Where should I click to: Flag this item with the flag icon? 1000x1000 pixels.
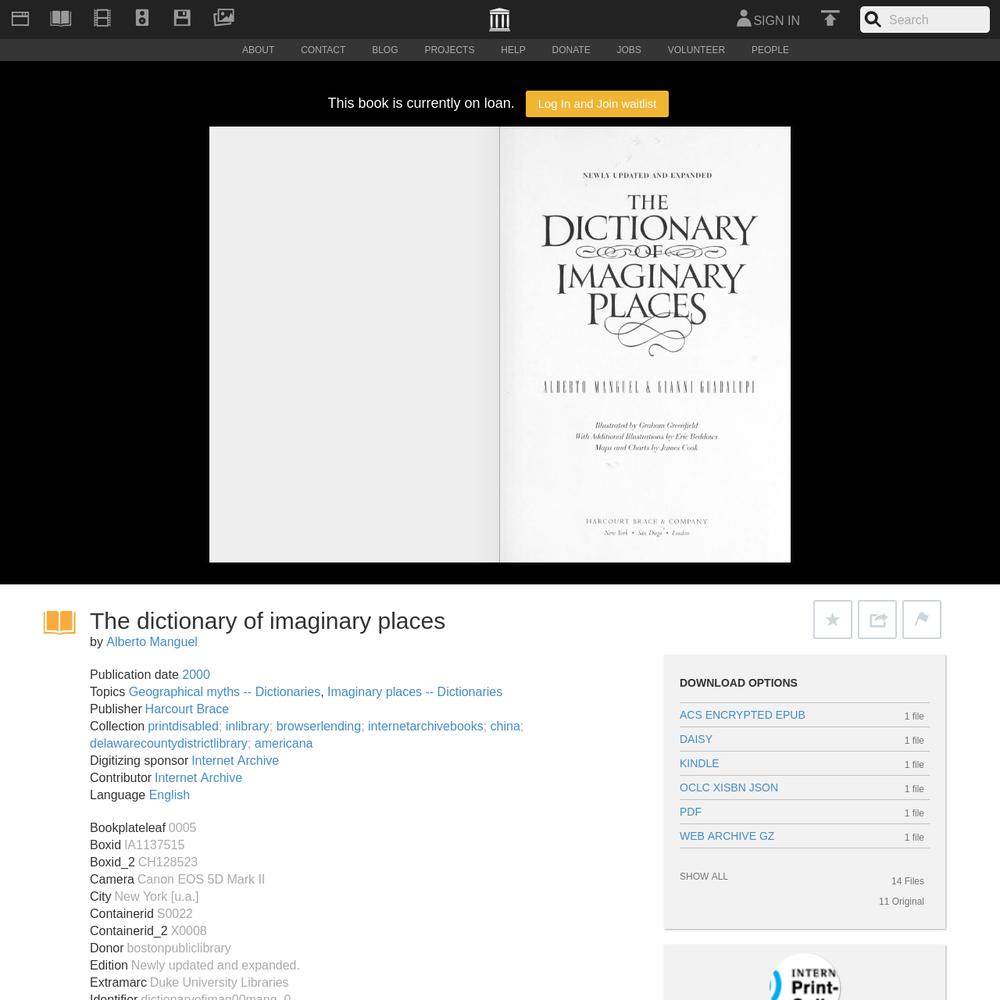pos(922,619)
